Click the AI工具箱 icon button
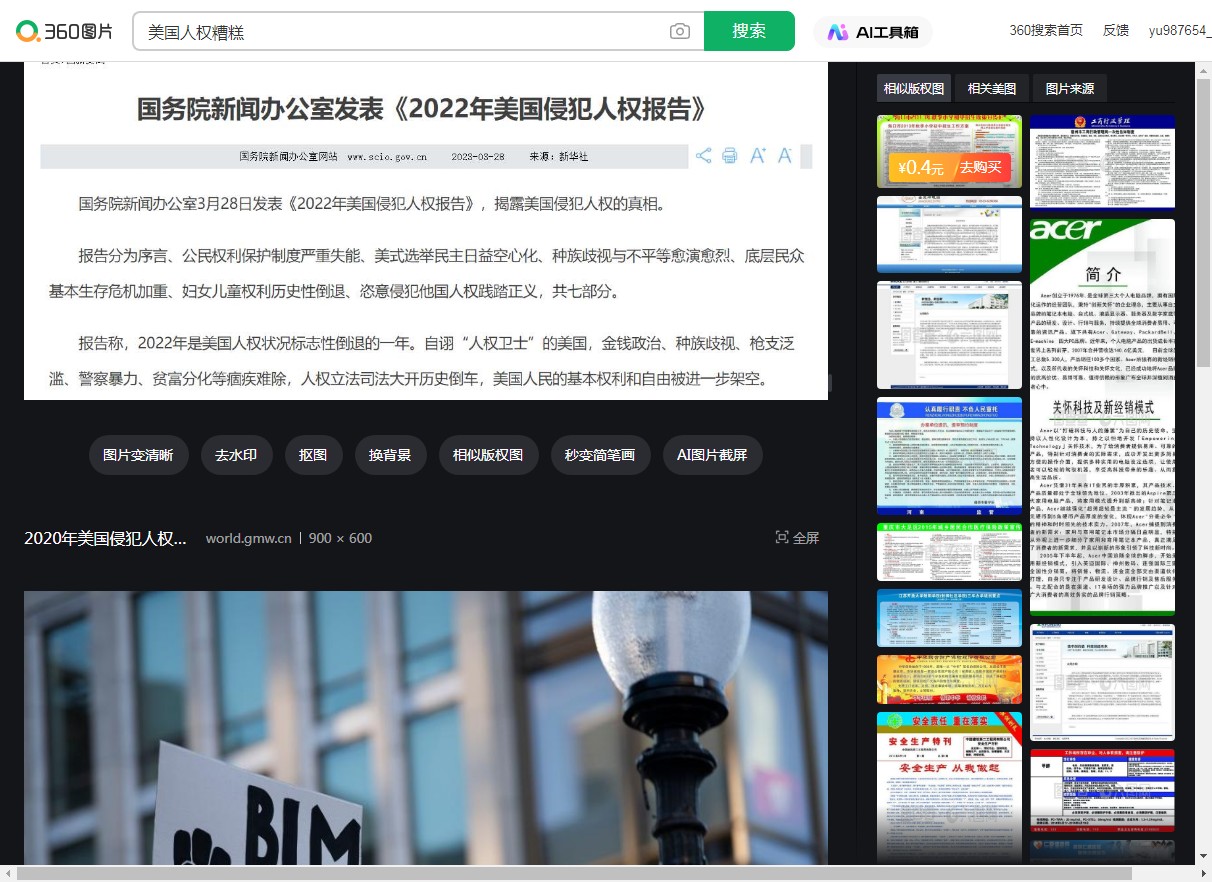Screen dimensions: 1212x882 point(873,32)
